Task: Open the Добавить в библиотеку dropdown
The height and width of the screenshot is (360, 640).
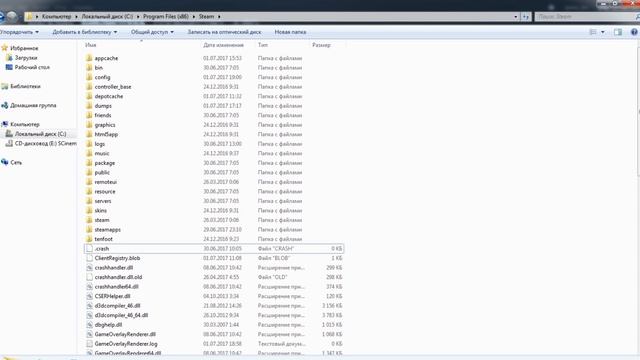Action: click(84, 32)
